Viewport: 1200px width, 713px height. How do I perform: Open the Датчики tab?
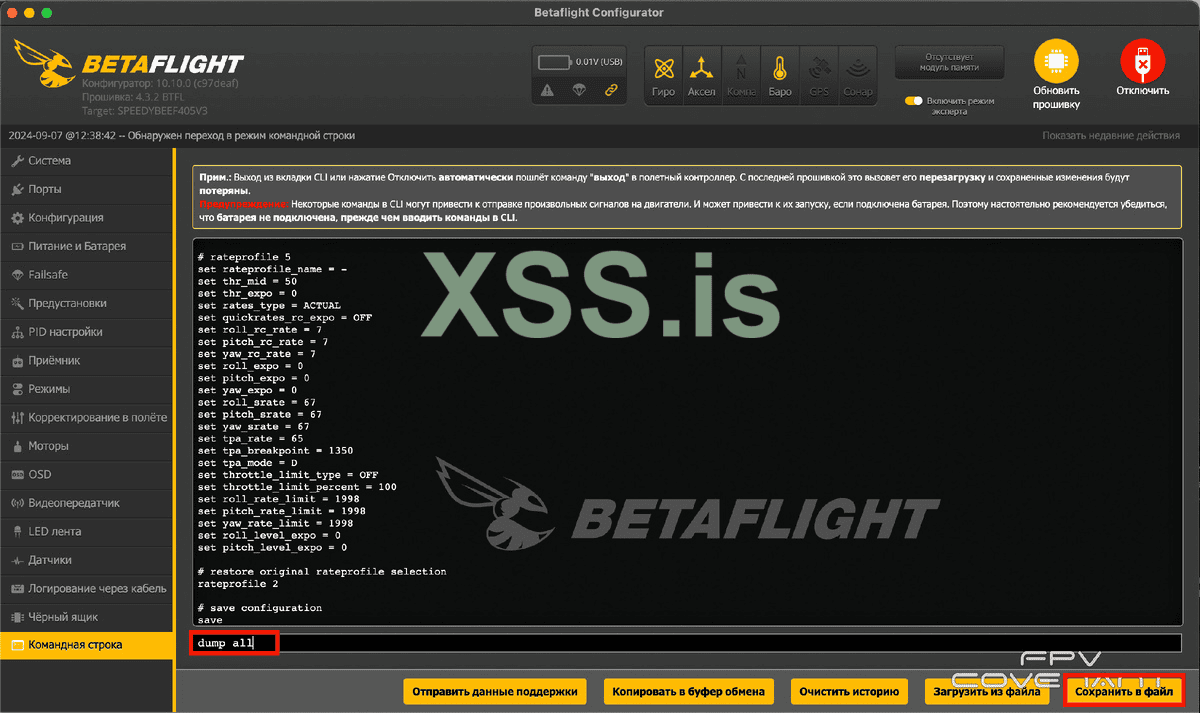[x=87, y=560]
